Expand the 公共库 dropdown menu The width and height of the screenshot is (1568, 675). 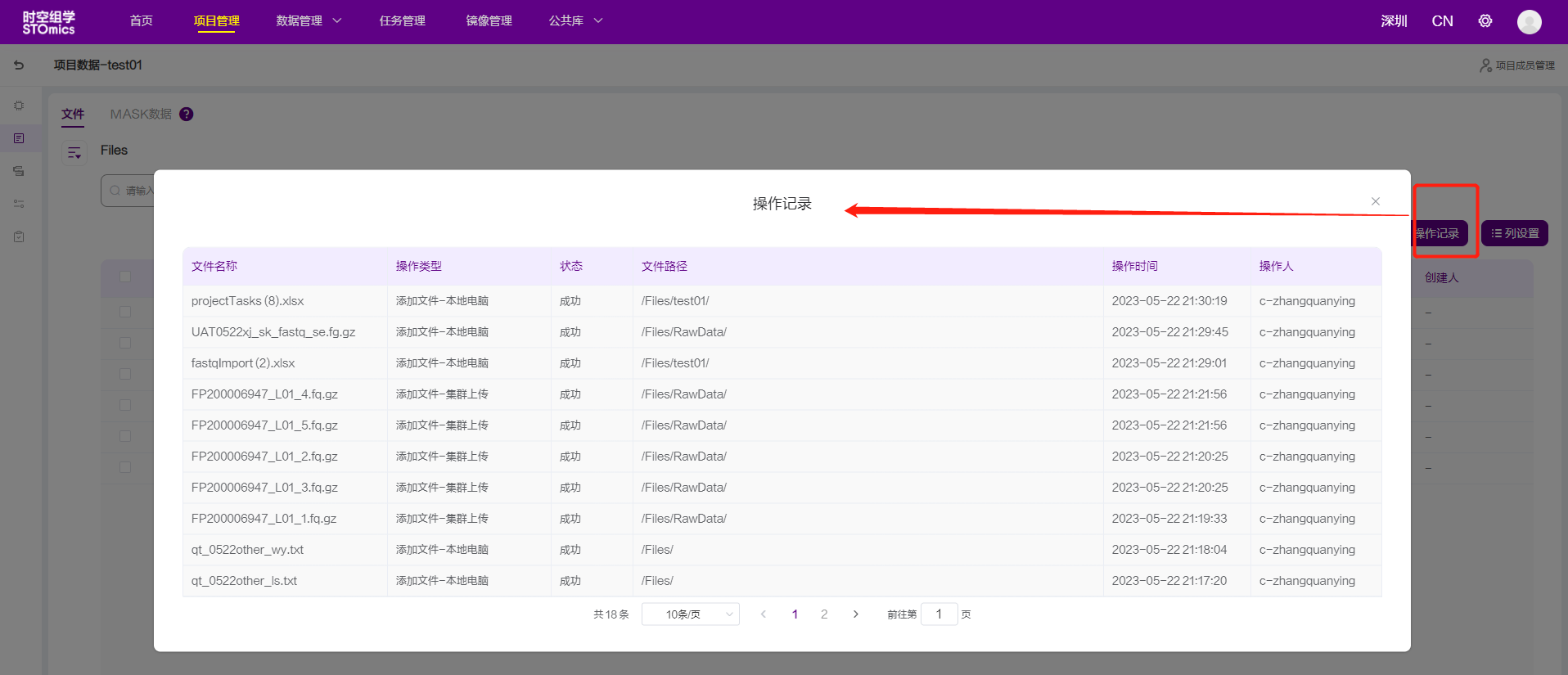[x=575, y=21]
